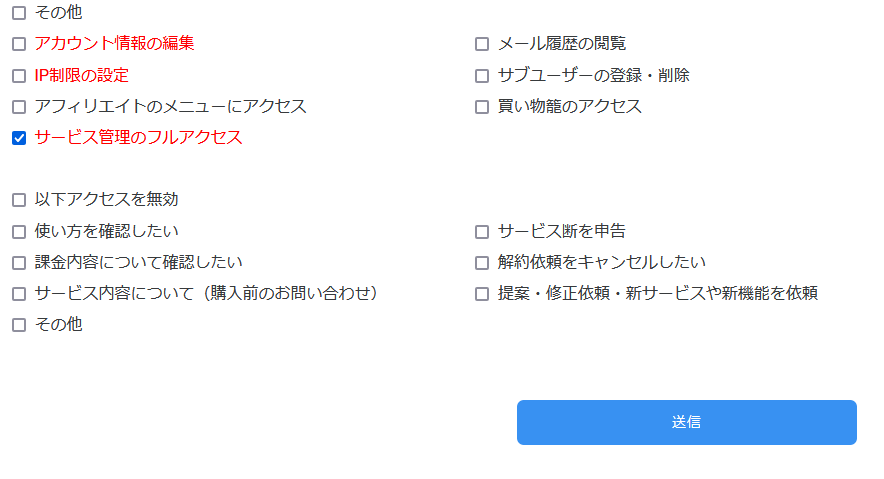Viewport: 884px width, 479px height.
Task: Select サービス断を申告 checkbox
Action: tap(482, 232)
